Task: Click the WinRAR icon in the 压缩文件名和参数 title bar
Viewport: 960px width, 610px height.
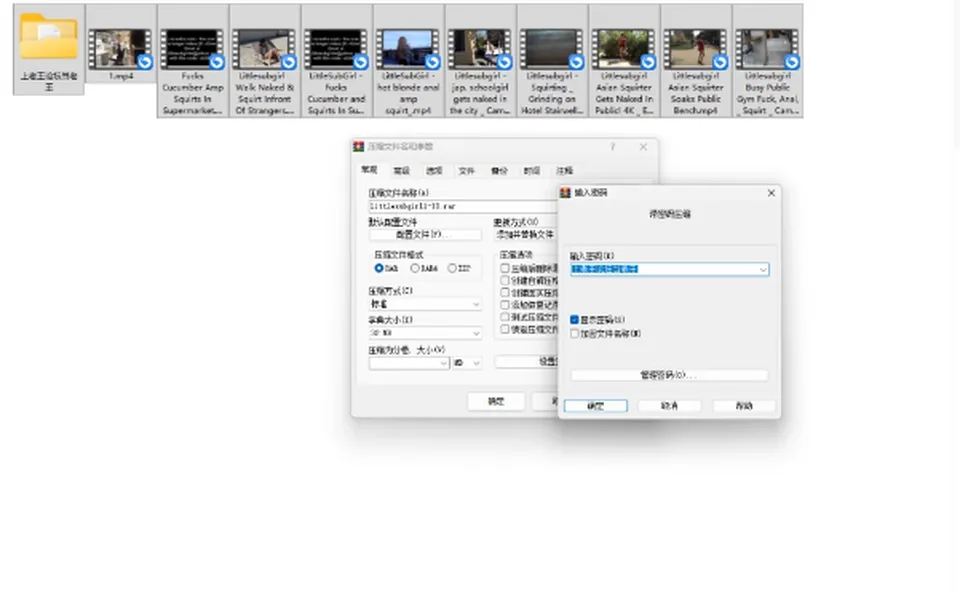Action: click(359, 146)
